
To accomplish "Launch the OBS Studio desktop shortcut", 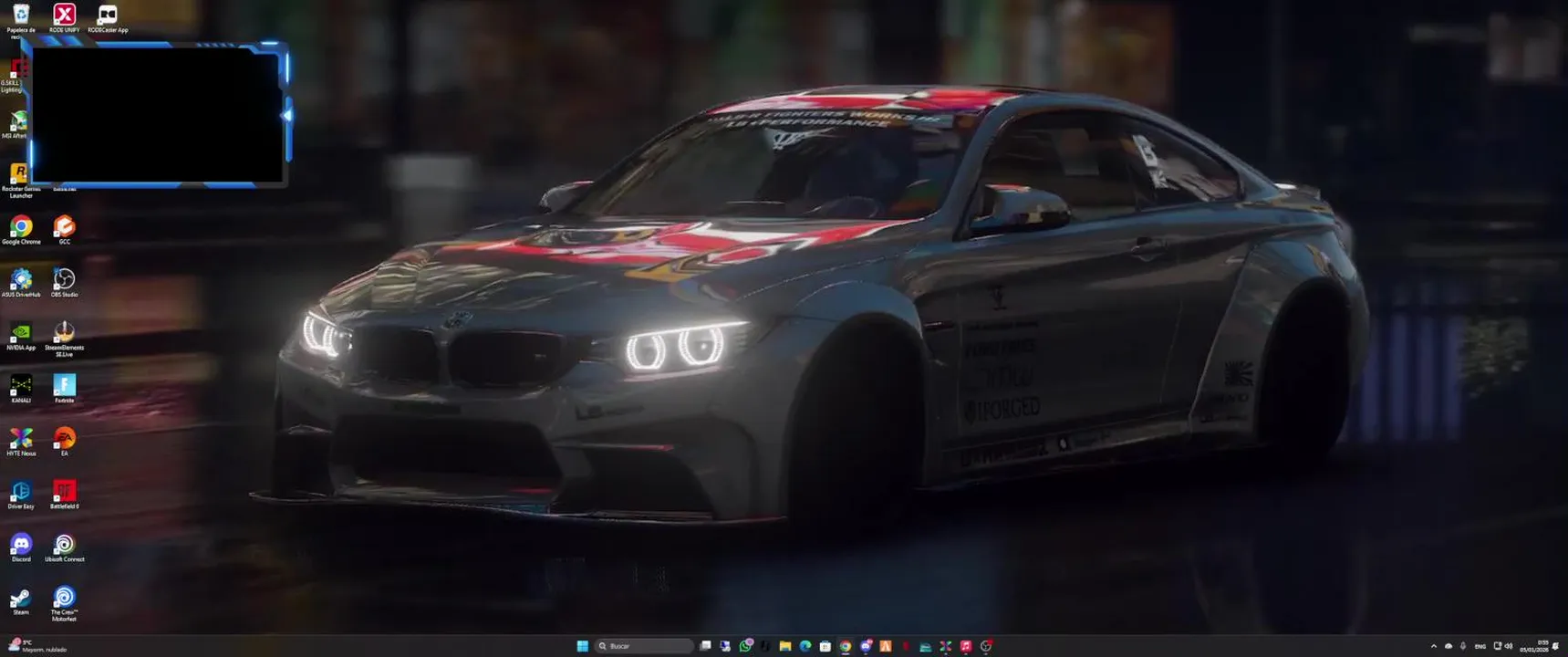I will pos(64,282).
